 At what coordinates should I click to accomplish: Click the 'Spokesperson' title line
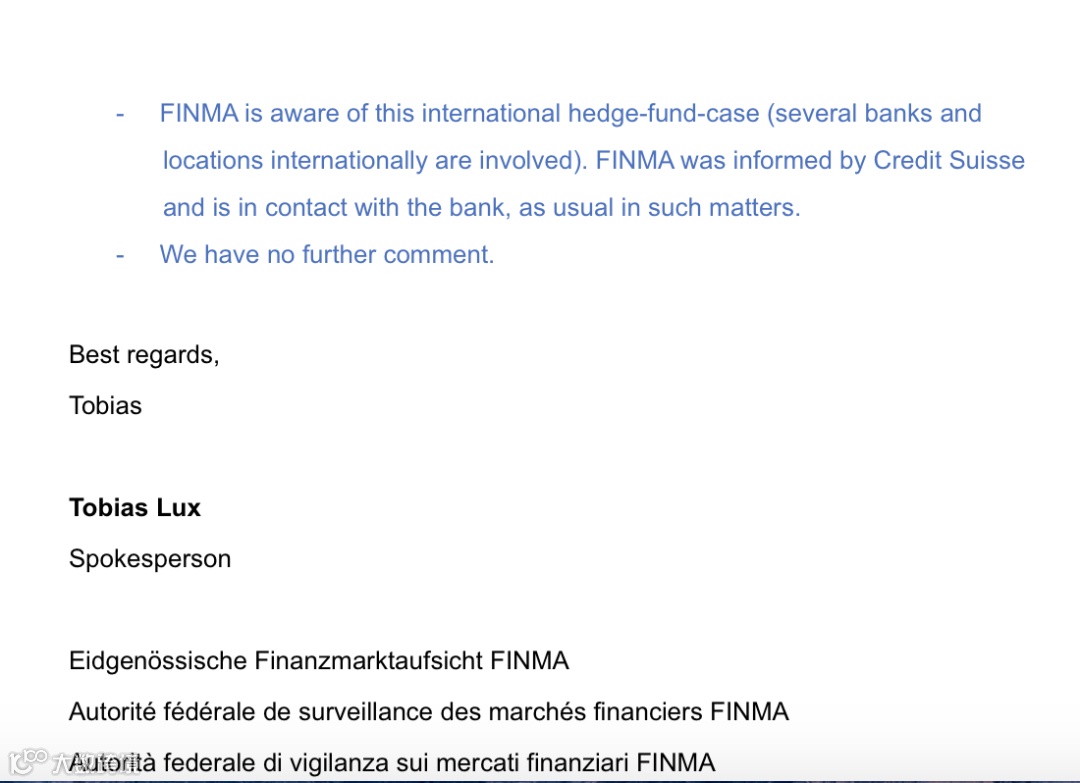click(149, 558)
